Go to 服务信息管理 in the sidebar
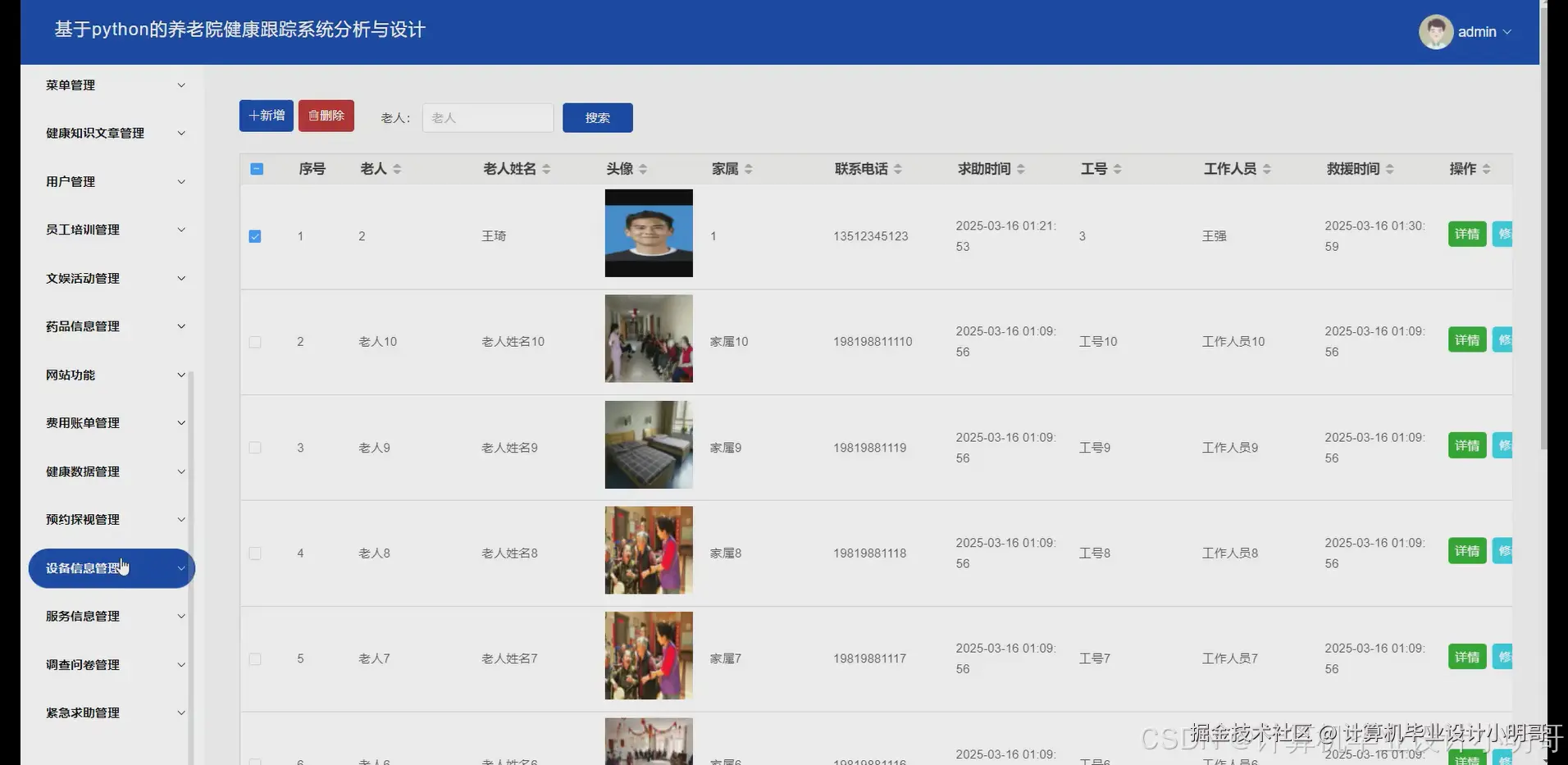This screenshot has width=1568, height=765. 112,617
